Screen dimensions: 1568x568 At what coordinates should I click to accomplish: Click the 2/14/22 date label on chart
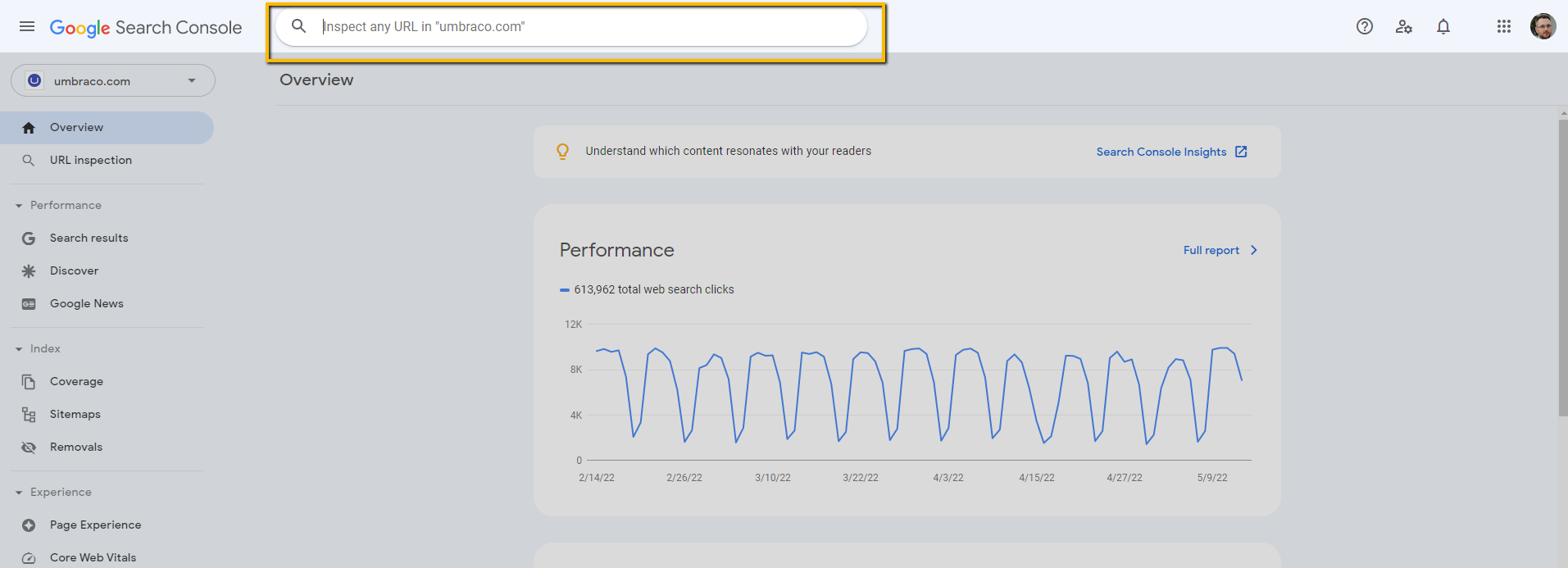tap(597, 478)
